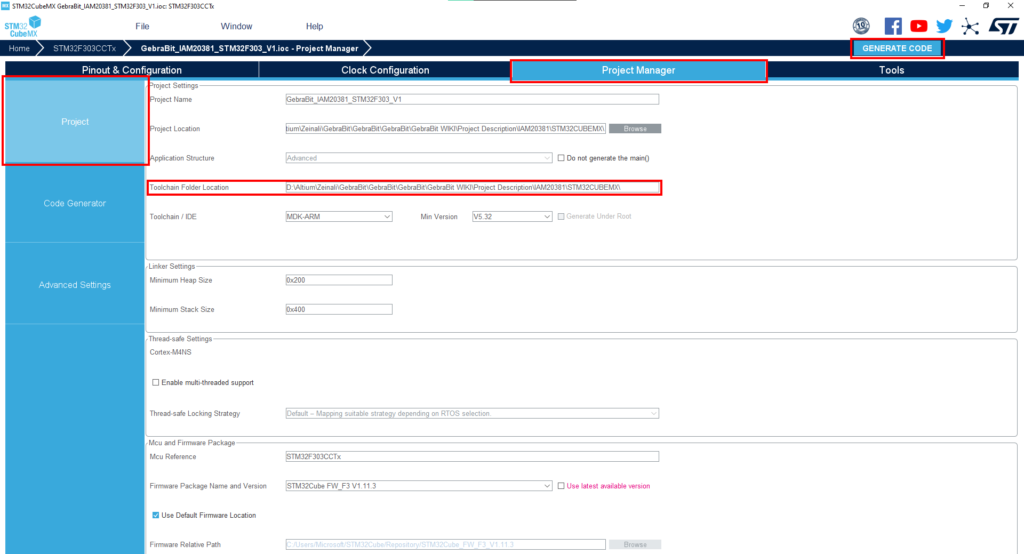Image resolution: width=1024 pixels, height=554 pixels.
Task: Expand Application Structure dropdown
Action: tap(419, 158)
